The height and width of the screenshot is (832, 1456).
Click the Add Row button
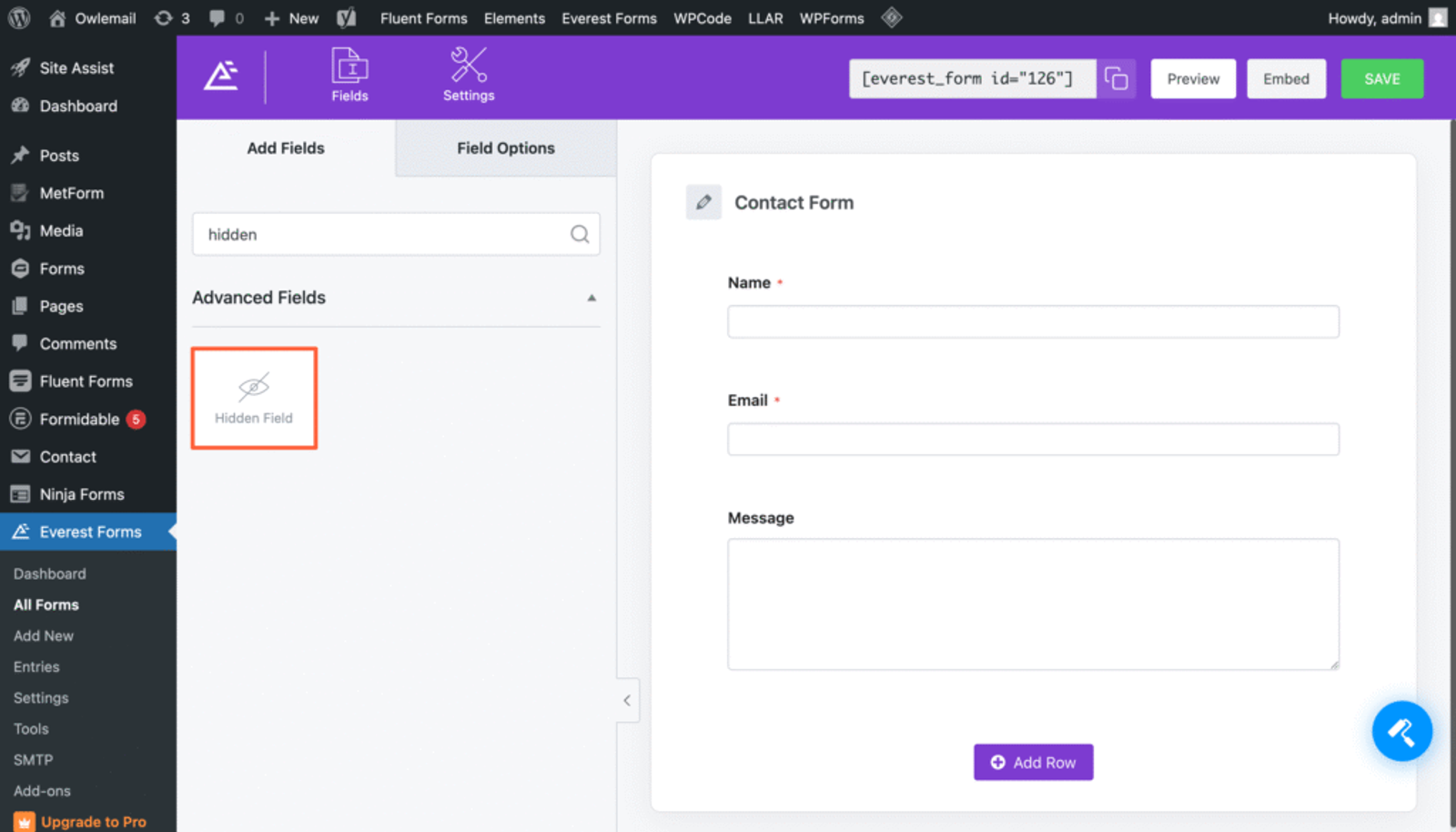[x=1033, y=762]
